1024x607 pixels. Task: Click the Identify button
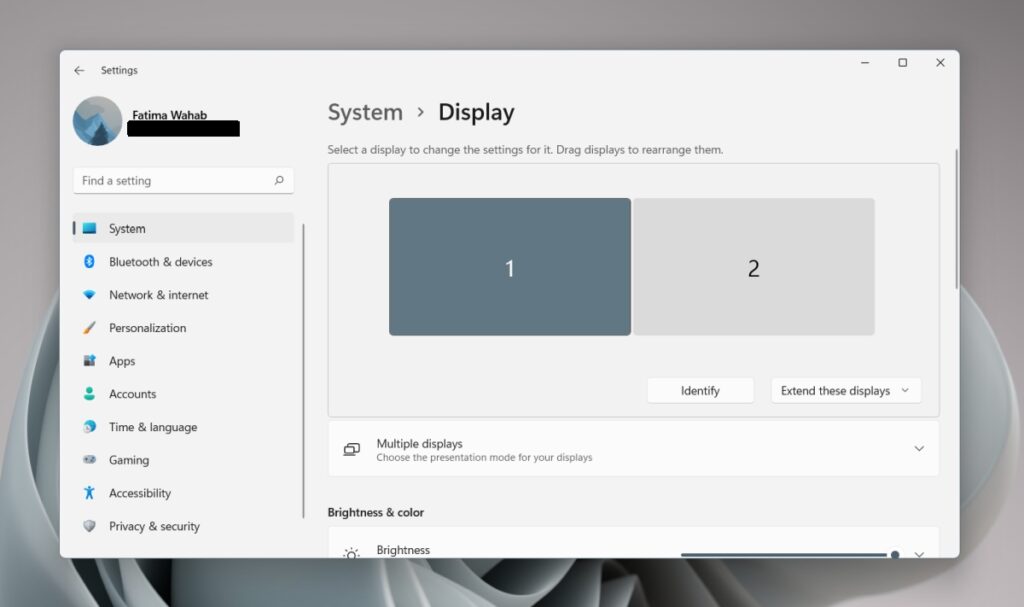click(700, 390)
